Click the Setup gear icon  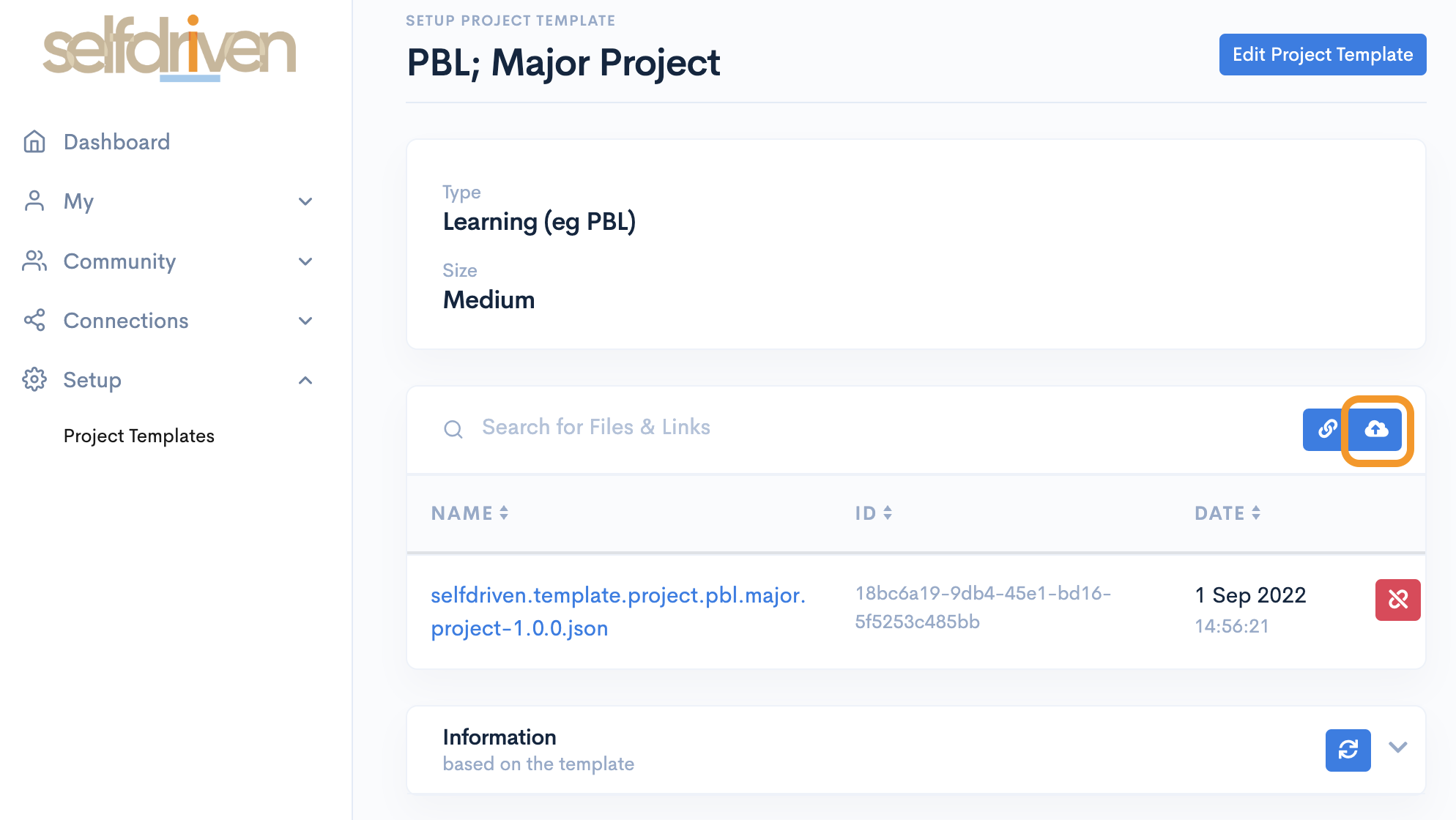tap(34, 380)
